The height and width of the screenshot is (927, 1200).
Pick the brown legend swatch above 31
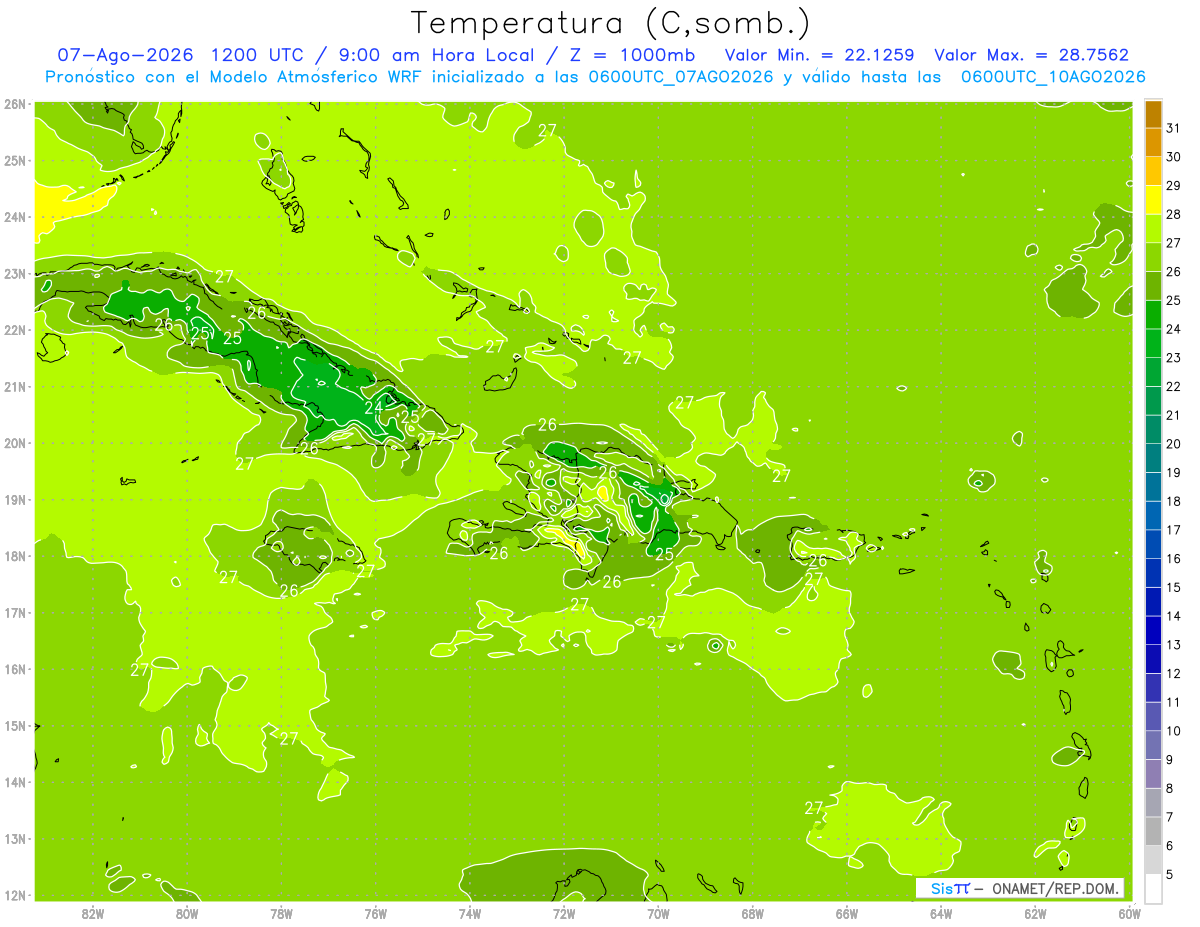tap(1153, 114)
